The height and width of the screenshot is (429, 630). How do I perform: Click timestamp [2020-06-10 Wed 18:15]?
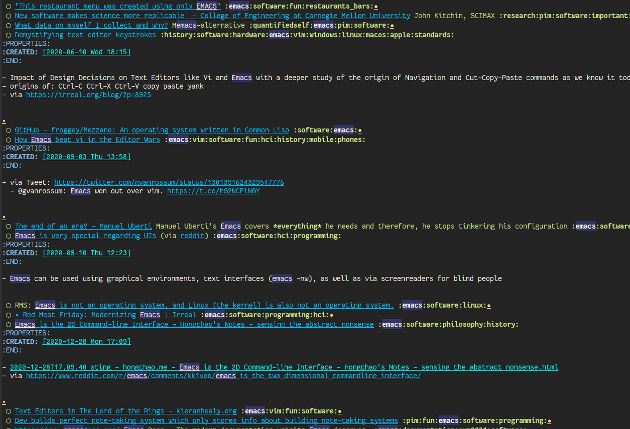[86, 52]
